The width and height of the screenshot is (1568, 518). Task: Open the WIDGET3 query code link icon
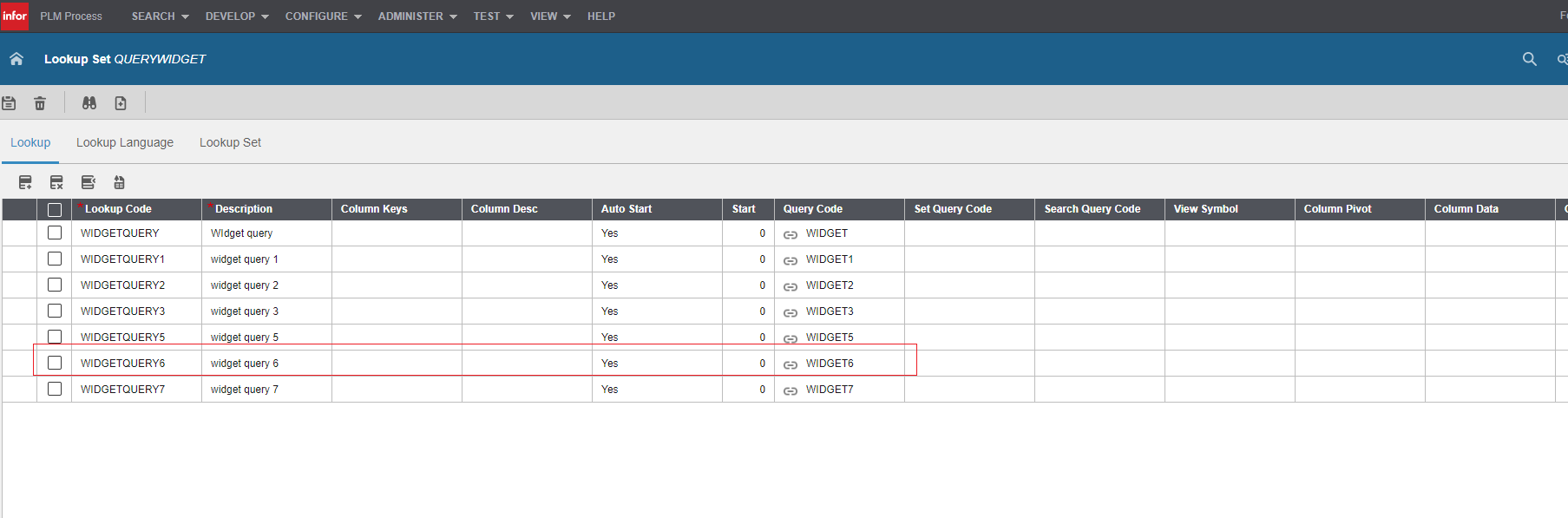(791, 312)
